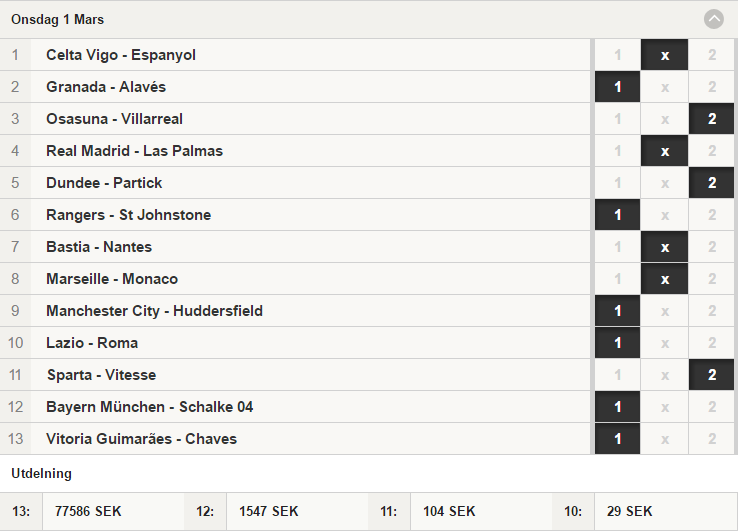Select 2 for Sparta - Vitesse
Image resolution: width=739 pixels, height=531 pixels.
pyautogui.click(x=712, y=376)
